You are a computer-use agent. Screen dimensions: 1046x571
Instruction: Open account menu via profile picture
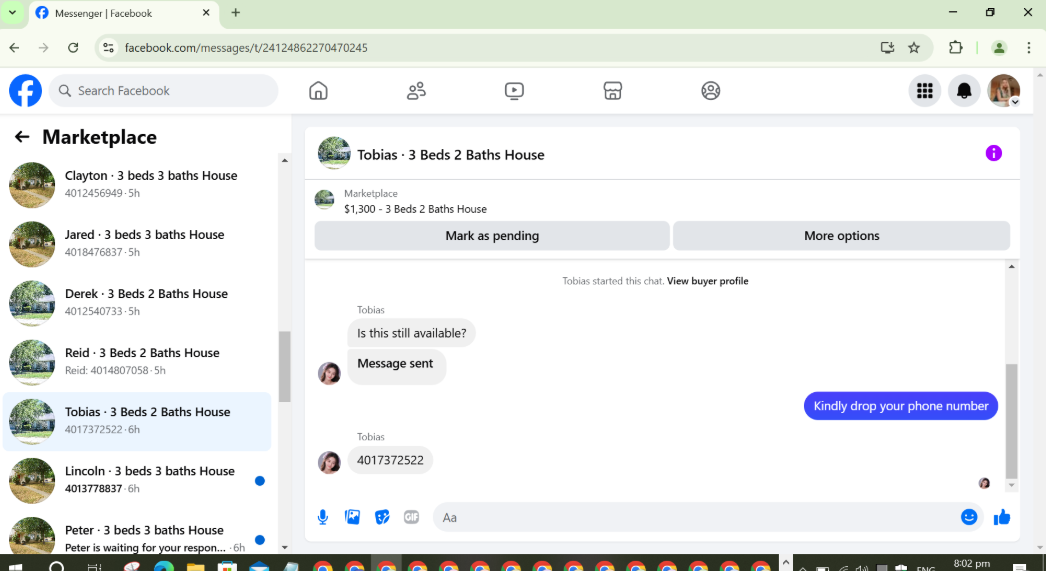click(1003, 91)
